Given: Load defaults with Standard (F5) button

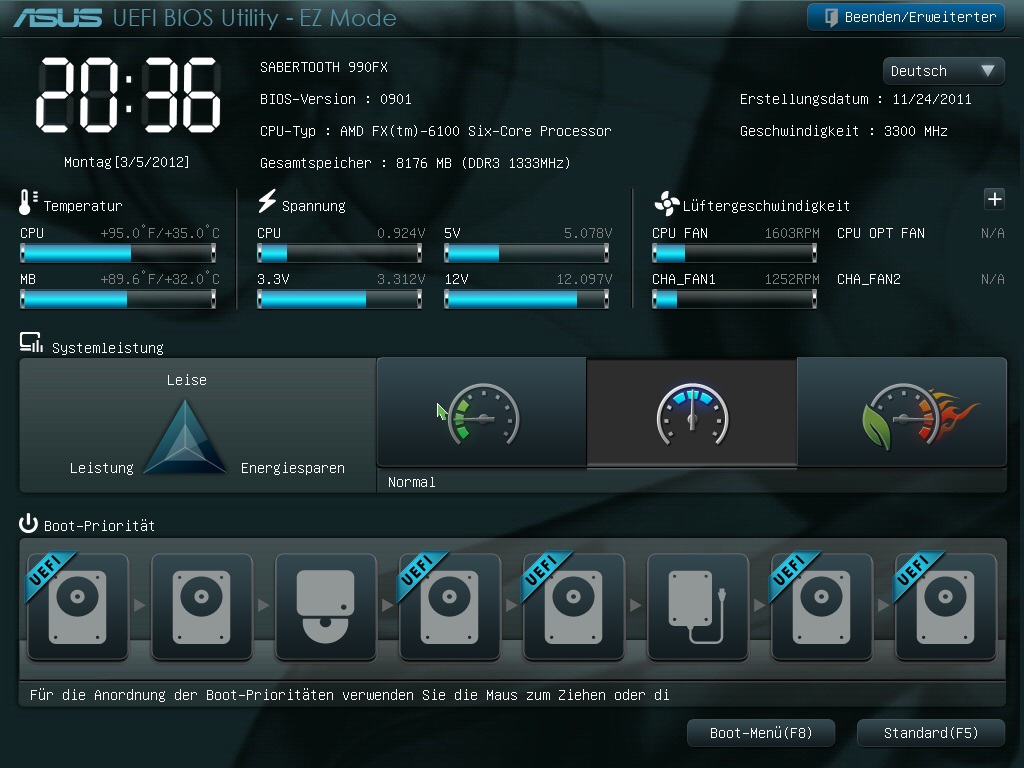Looking at the screenshot, I should 931,733.
